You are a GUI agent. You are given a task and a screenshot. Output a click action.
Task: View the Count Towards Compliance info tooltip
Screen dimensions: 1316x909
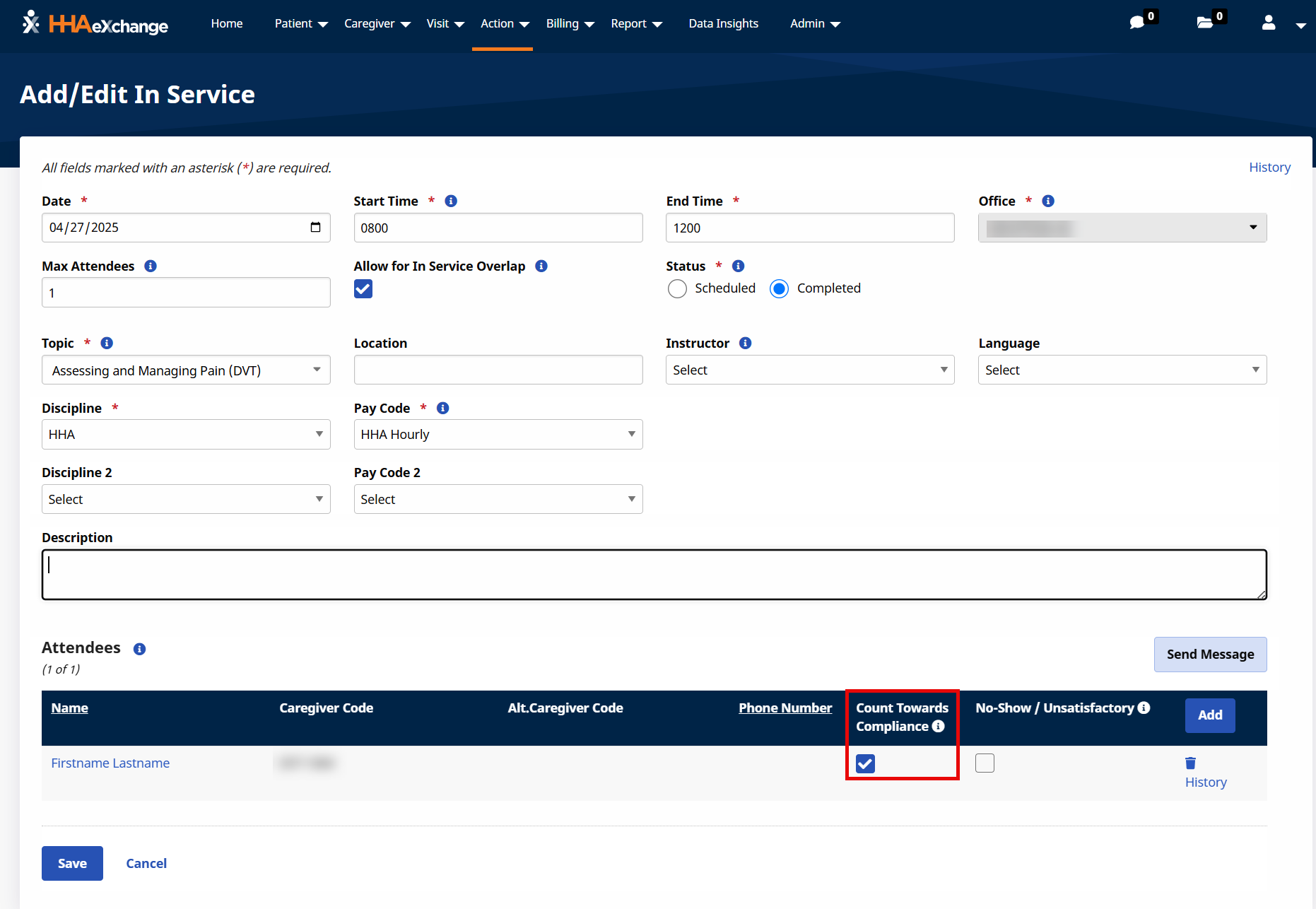coord(938,726)
